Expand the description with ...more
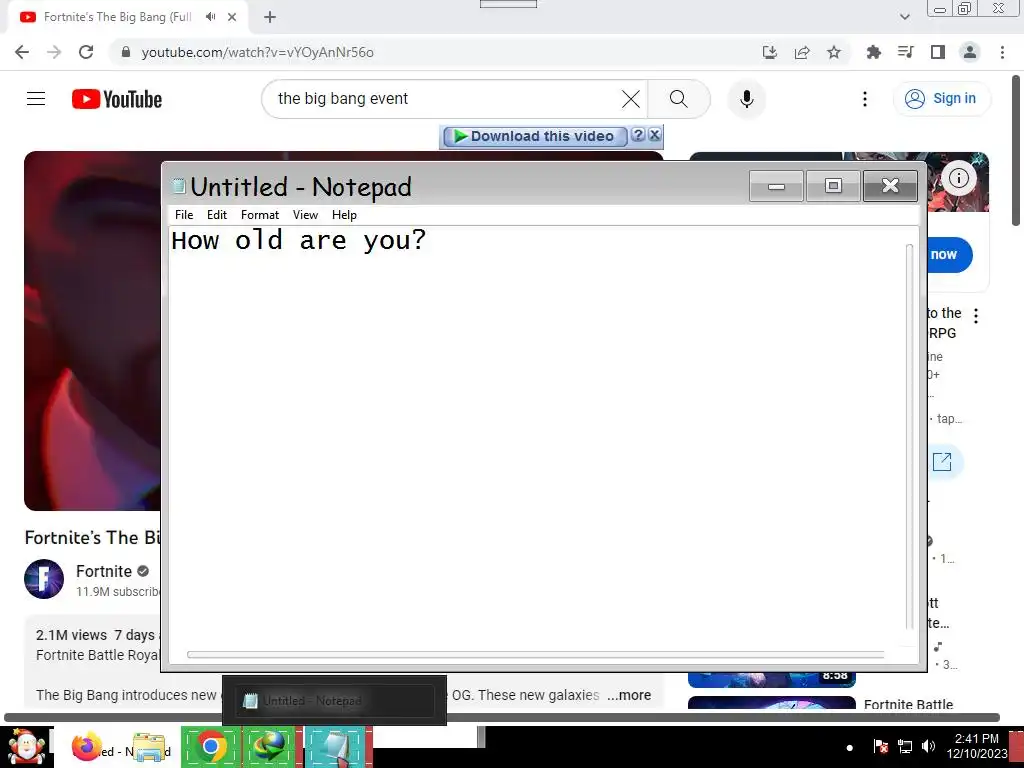This screenshot has height=768, width=1024. [629, 695]
